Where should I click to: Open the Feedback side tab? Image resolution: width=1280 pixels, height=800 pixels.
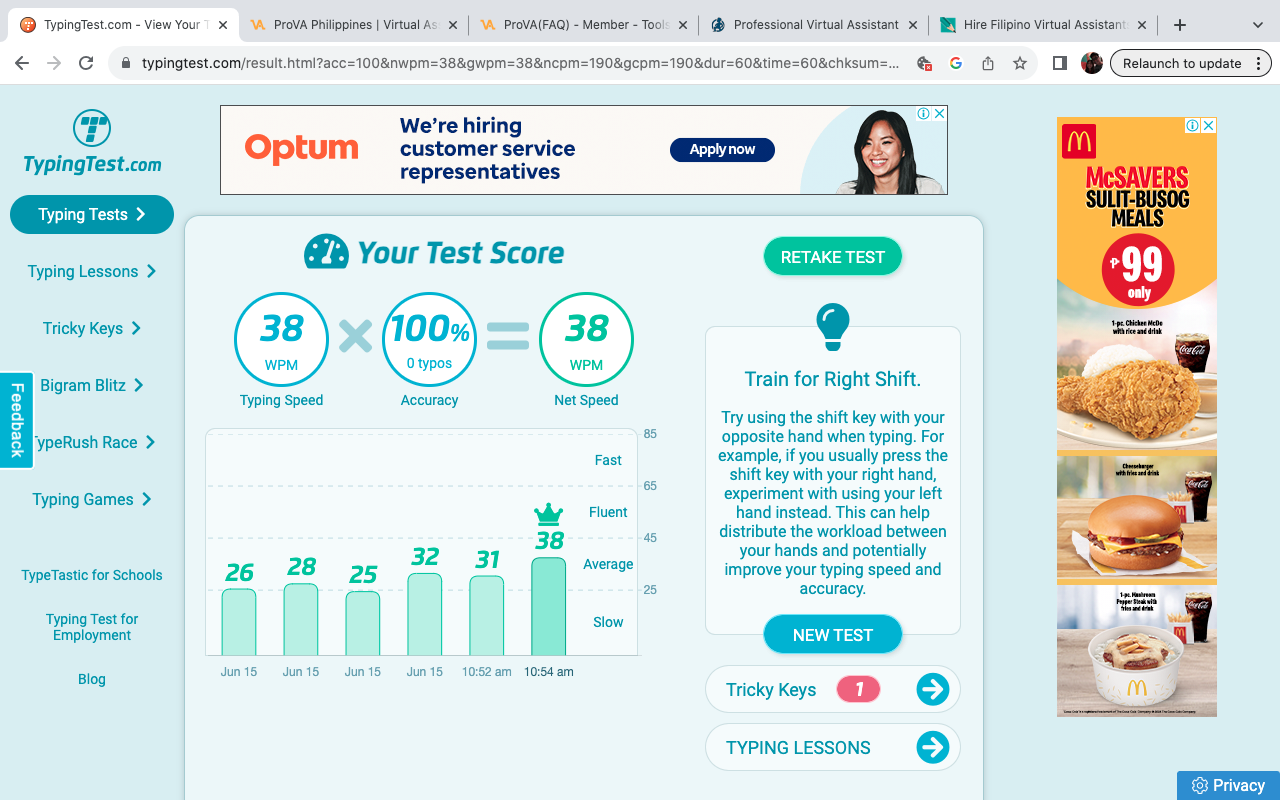(x=17, y=420)
